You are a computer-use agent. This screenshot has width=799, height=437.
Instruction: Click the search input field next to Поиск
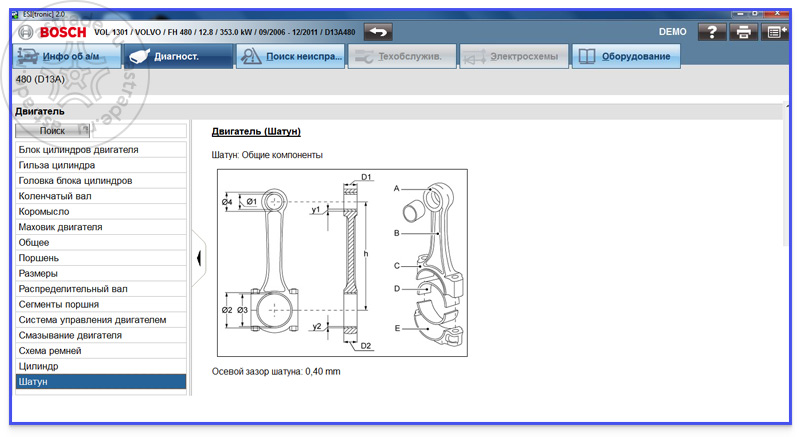tap(138, 131)
